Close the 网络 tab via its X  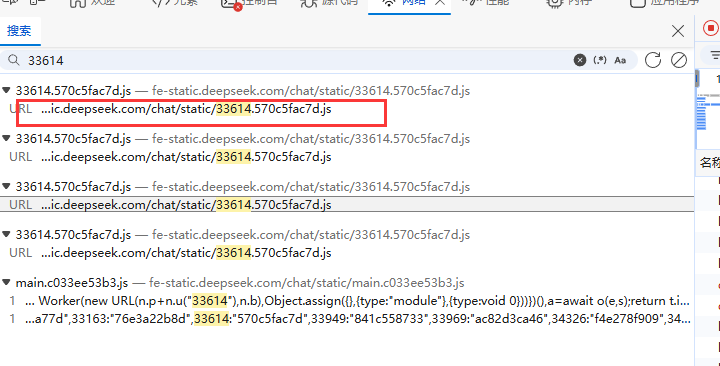click(x=439, y=2)
